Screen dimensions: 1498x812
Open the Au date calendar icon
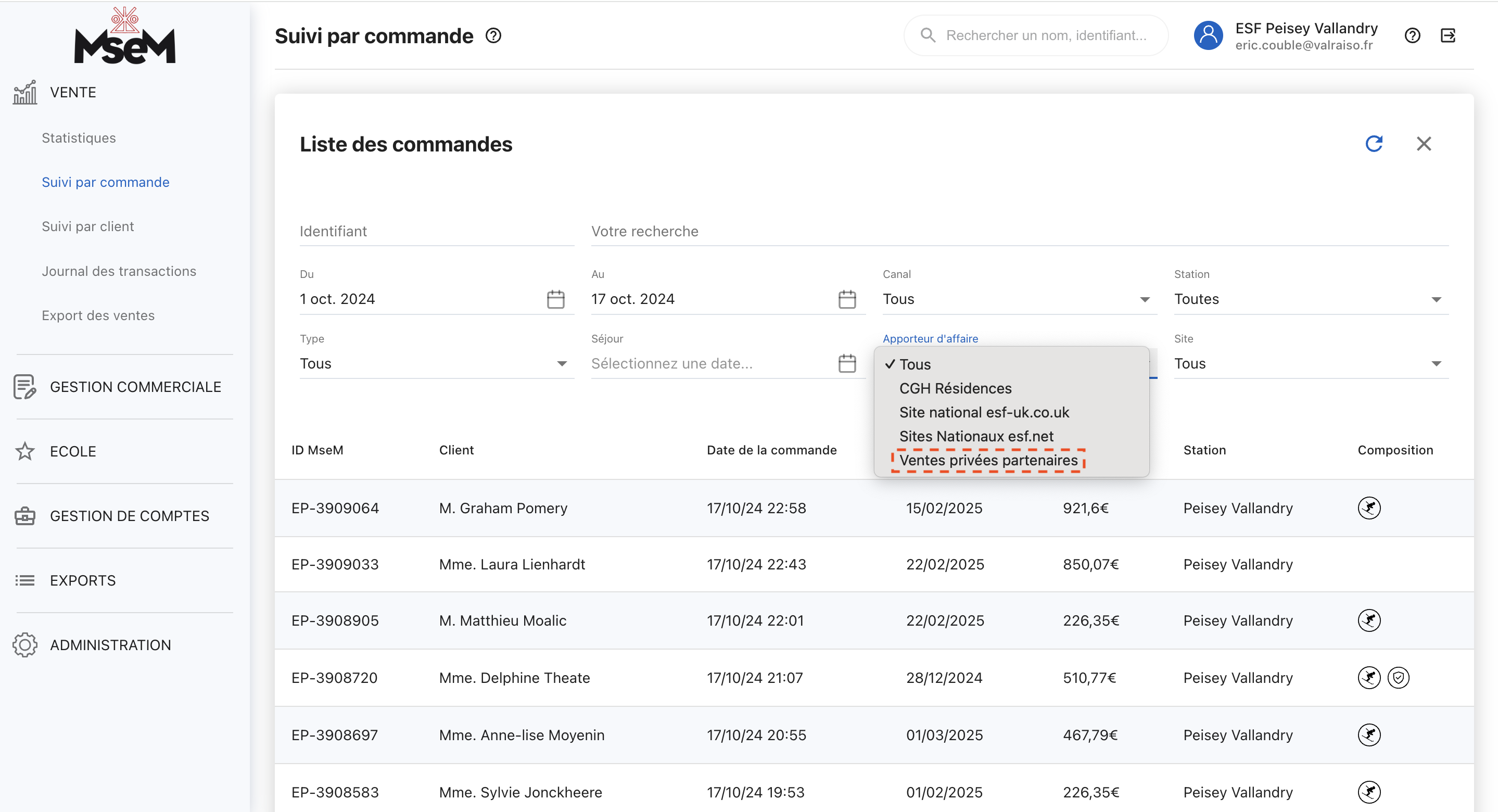pyautogui.click(x=847, y=299)
